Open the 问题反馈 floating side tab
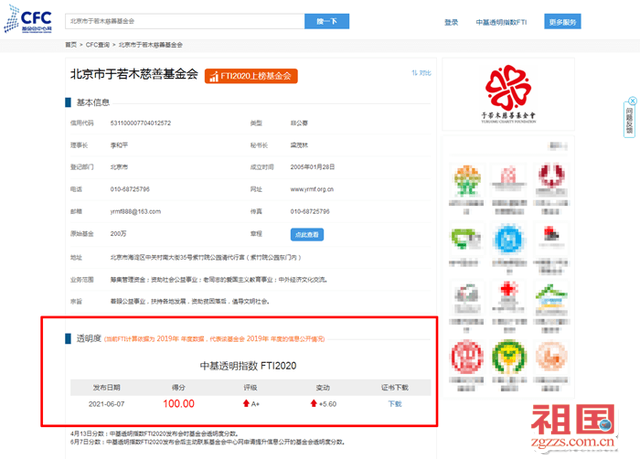Image resolution: width=640 pixels, height=459 pixels. [x=629, y=120]
